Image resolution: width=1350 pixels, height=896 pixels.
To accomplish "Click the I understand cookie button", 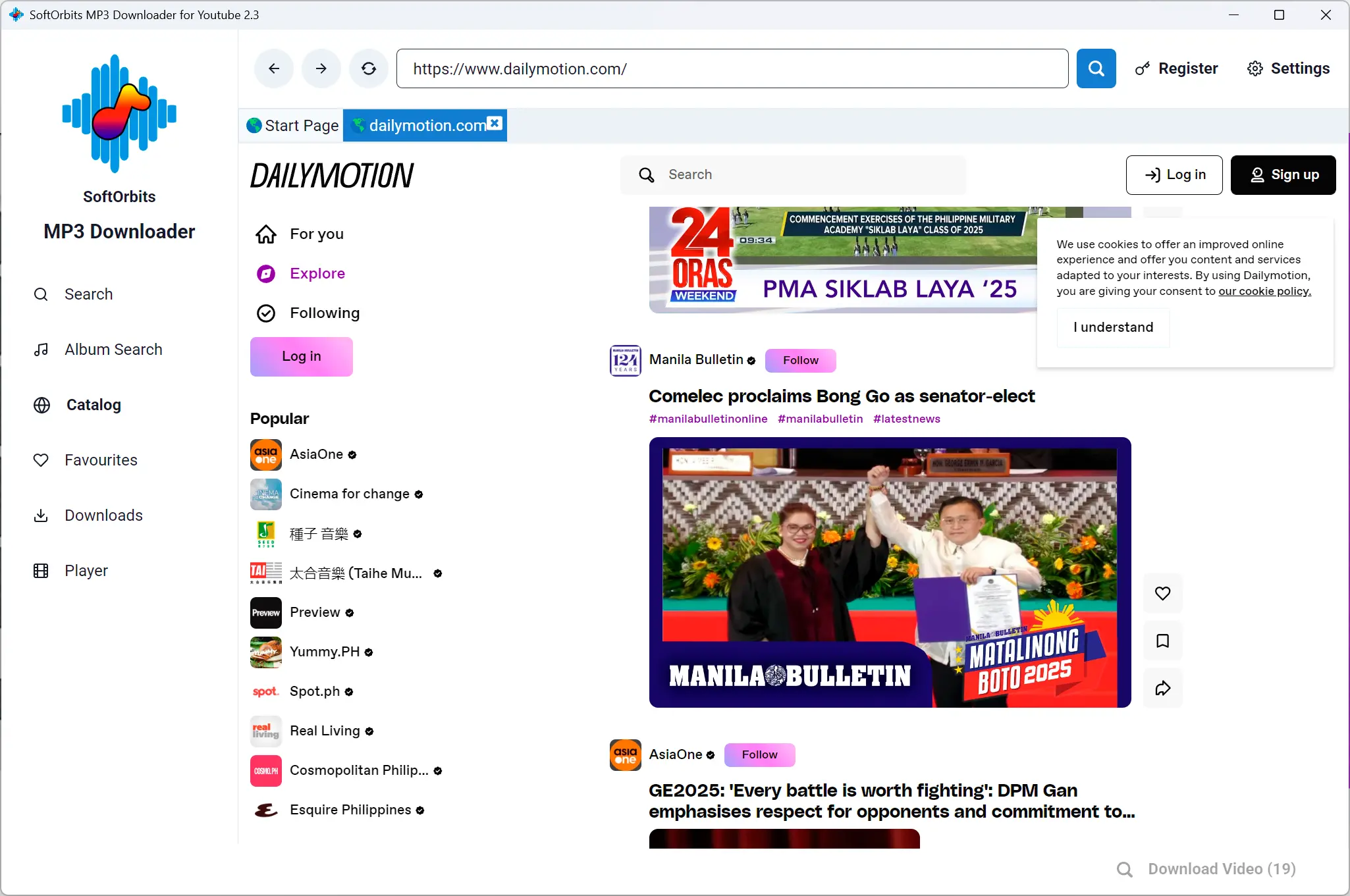I will 1113,327.
